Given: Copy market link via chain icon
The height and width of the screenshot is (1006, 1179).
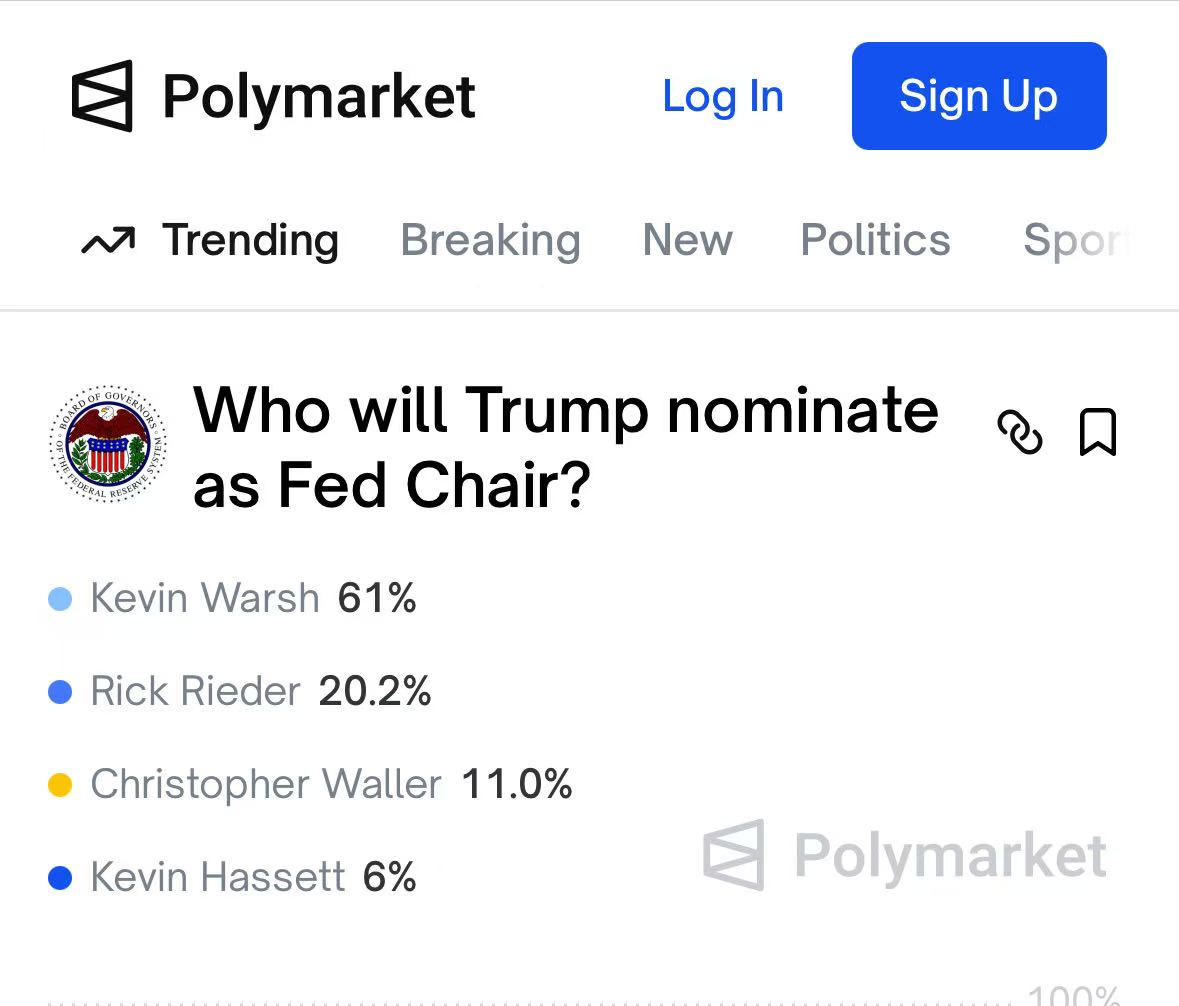Looking at the screenshot, I should pos(1020,433).
